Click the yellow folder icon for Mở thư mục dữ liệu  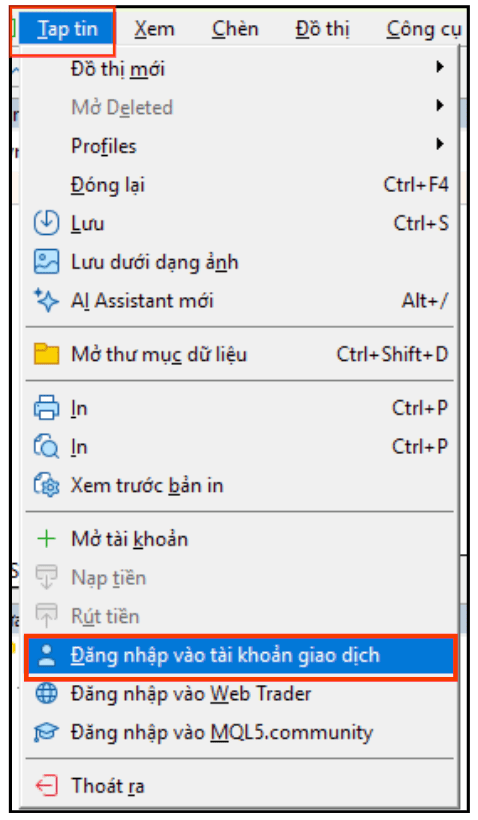(x=46, y=354)
